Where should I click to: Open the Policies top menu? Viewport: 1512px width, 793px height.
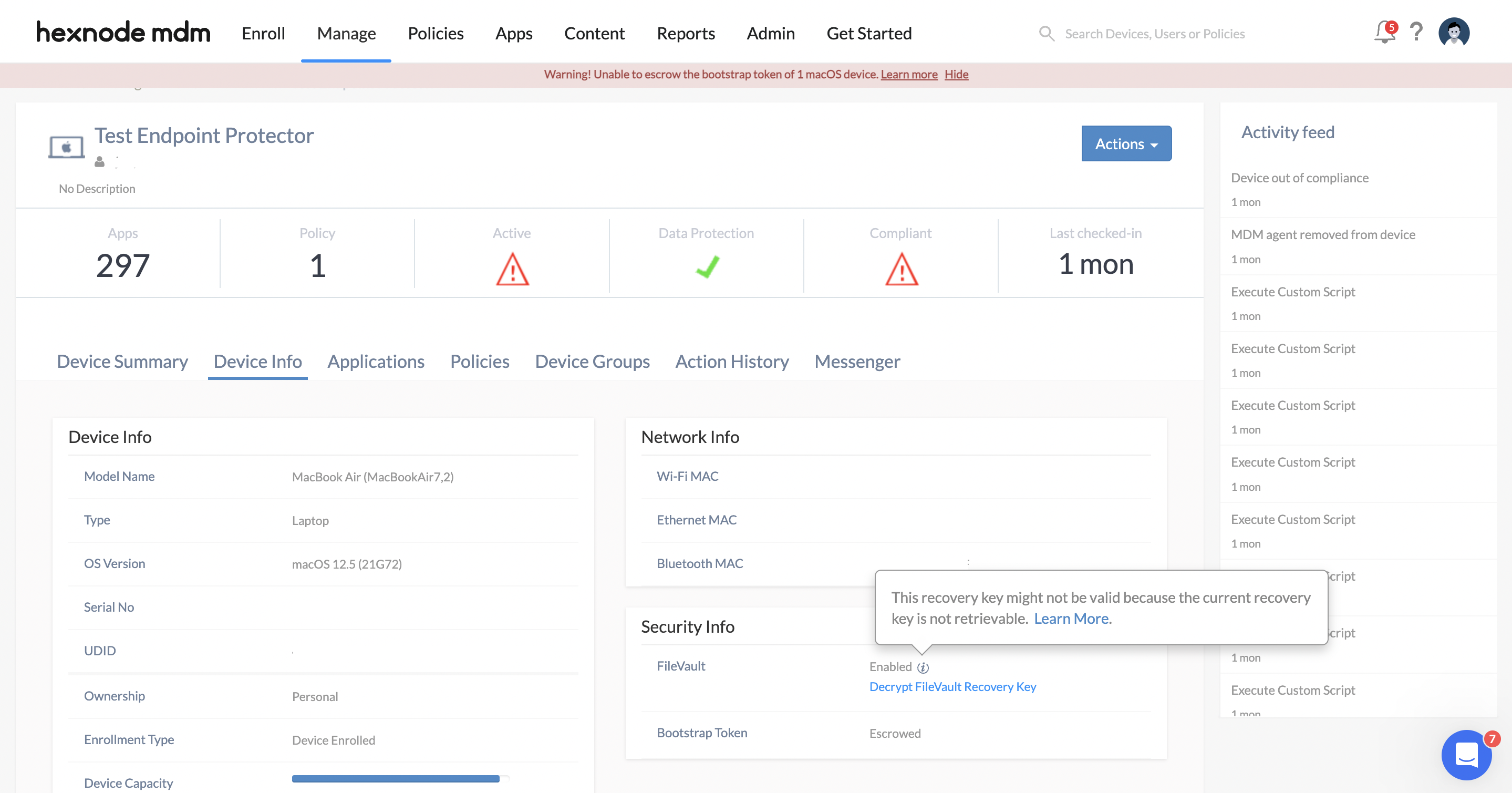tap(436, 34)
